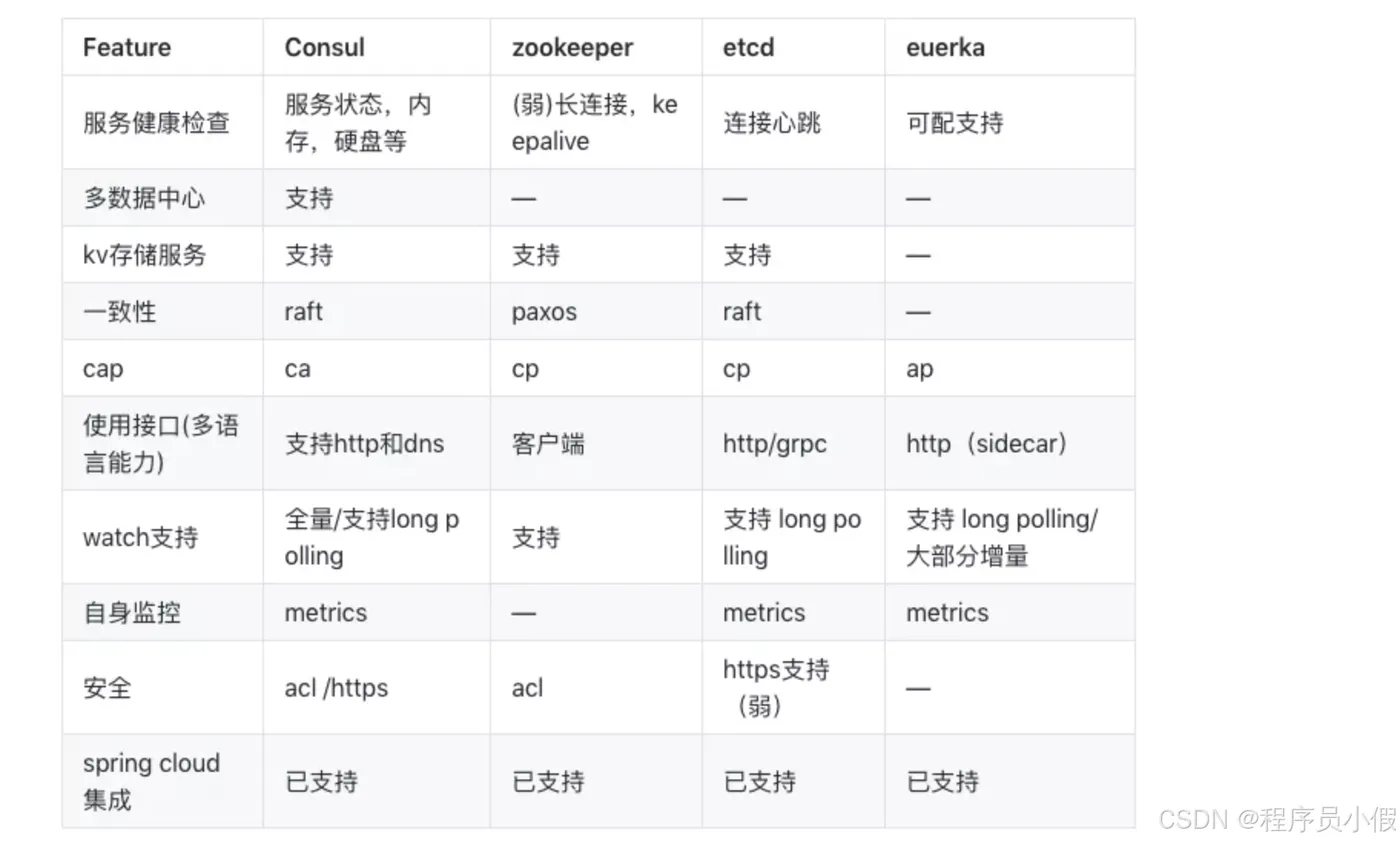1400x844 pixels.
Task: Select the cap row label
Action: click(103, 369)
